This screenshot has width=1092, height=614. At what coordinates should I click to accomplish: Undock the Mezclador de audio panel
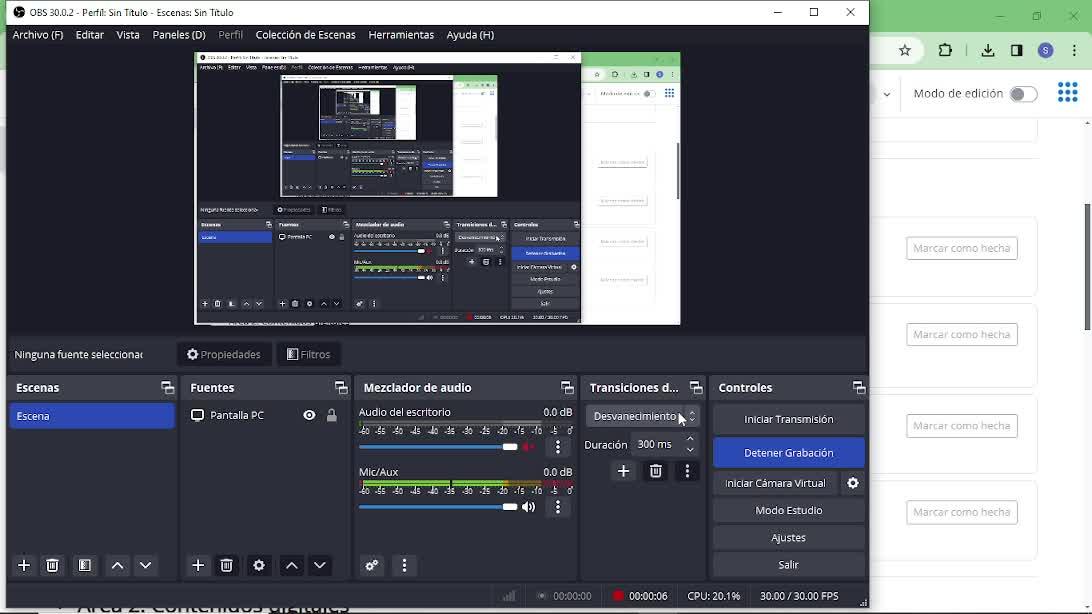tap(567, 388)
